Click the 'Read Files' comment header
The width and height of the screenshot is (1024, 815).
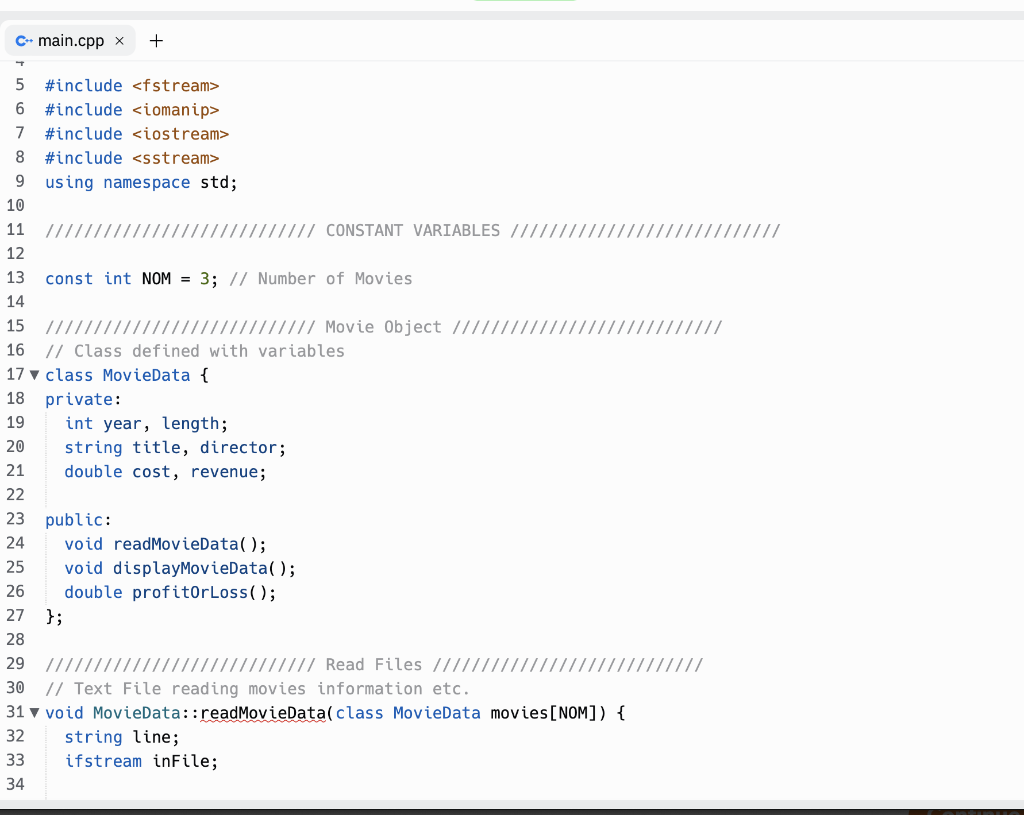[x=374, y=665]
